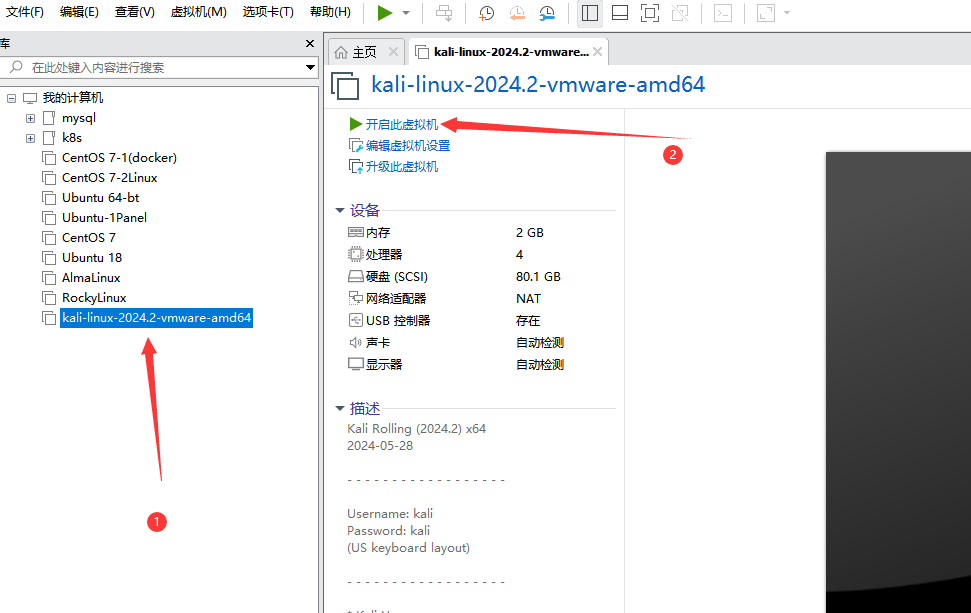The height and width of the screenshot is (613, 971).
Task: Take a snapshot using the clock-plus icon
Action: pos(486,13)
